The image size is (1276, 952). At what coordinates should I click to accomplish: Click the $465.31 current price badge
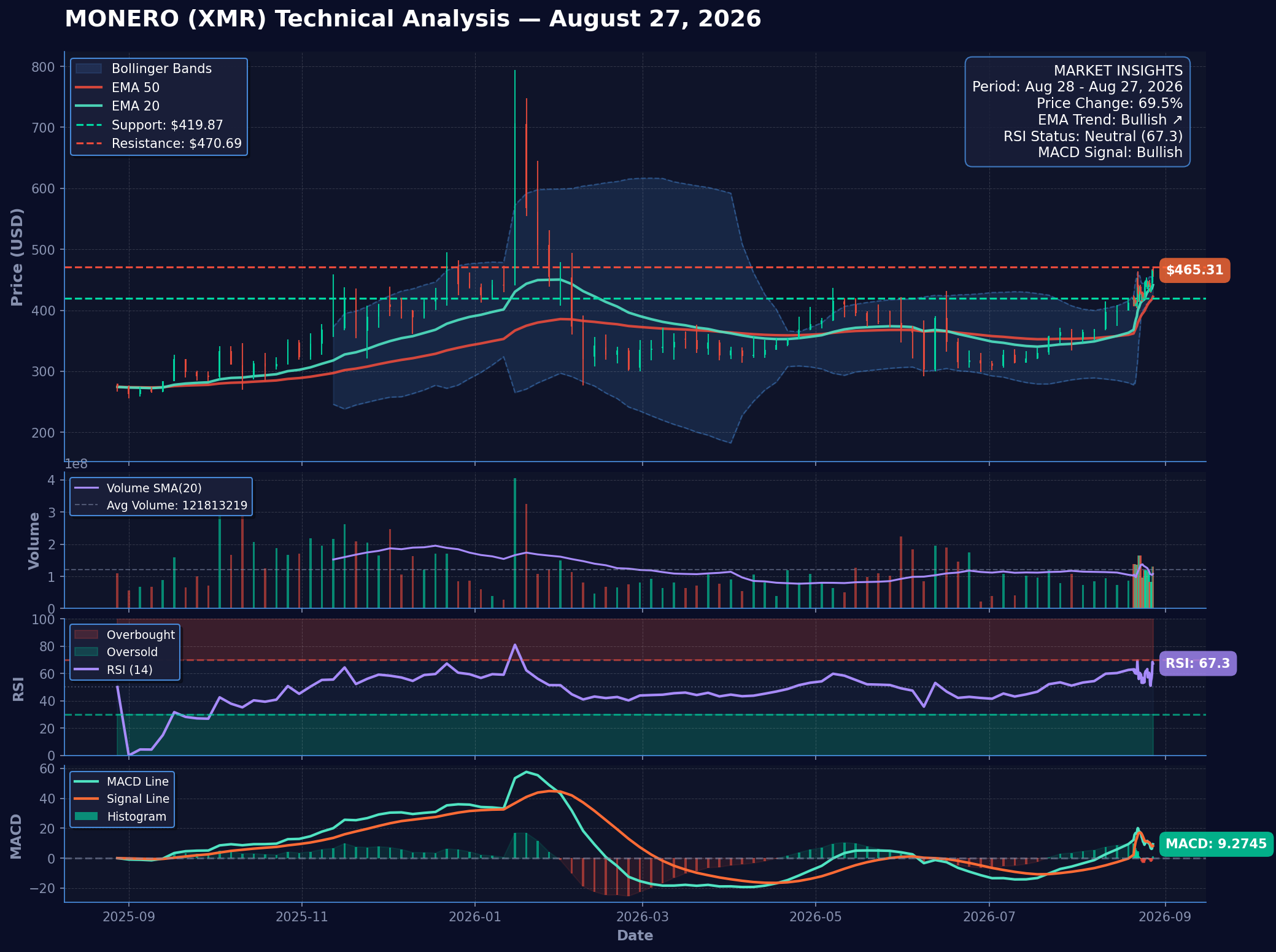click(1194, 270)
